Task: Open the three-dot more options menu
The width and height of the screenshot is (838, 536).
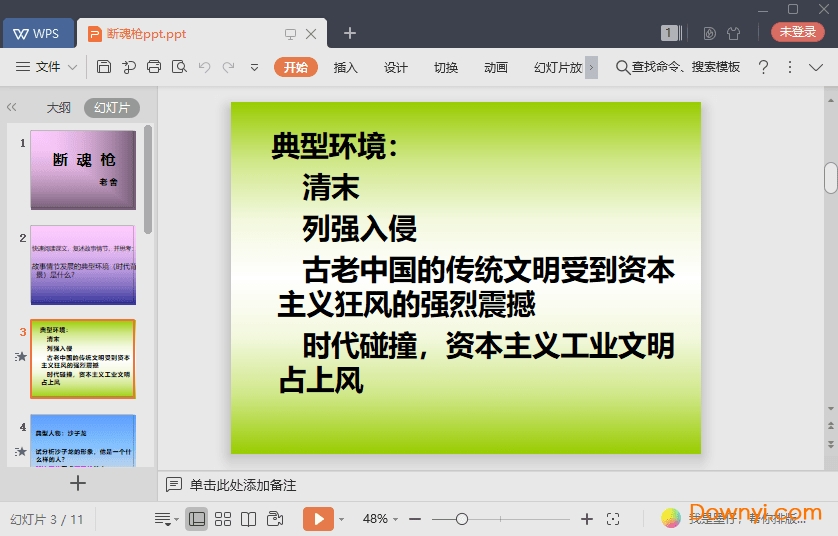Action: 789,67
